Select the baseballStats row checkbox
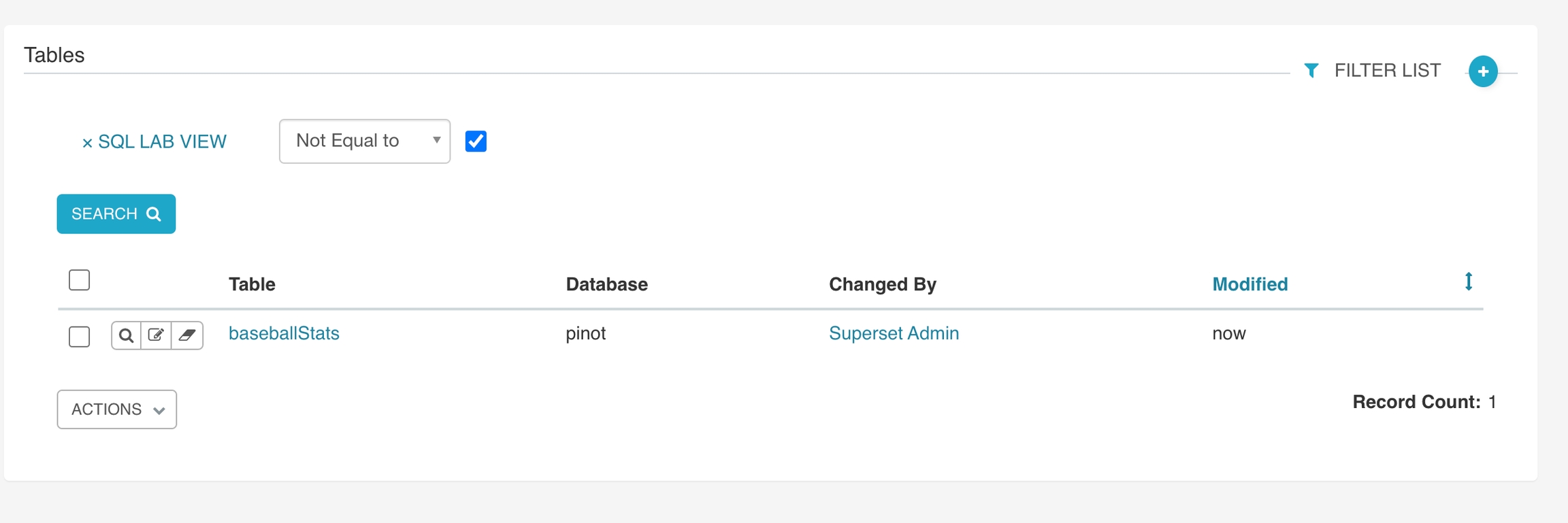This screenshot has height=523, width=1568. pos(80,336)
